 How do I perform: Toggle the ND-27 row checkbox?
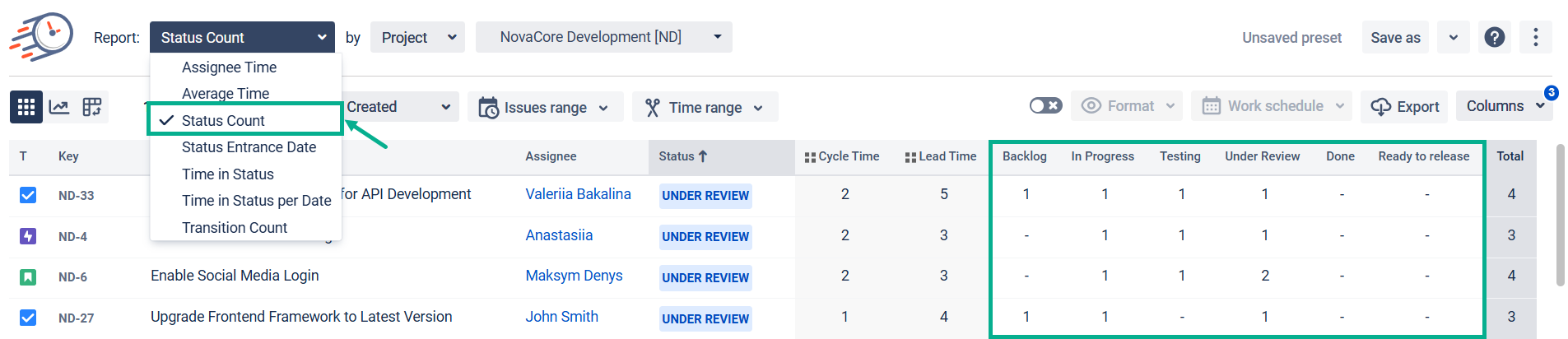coord(28,318)
